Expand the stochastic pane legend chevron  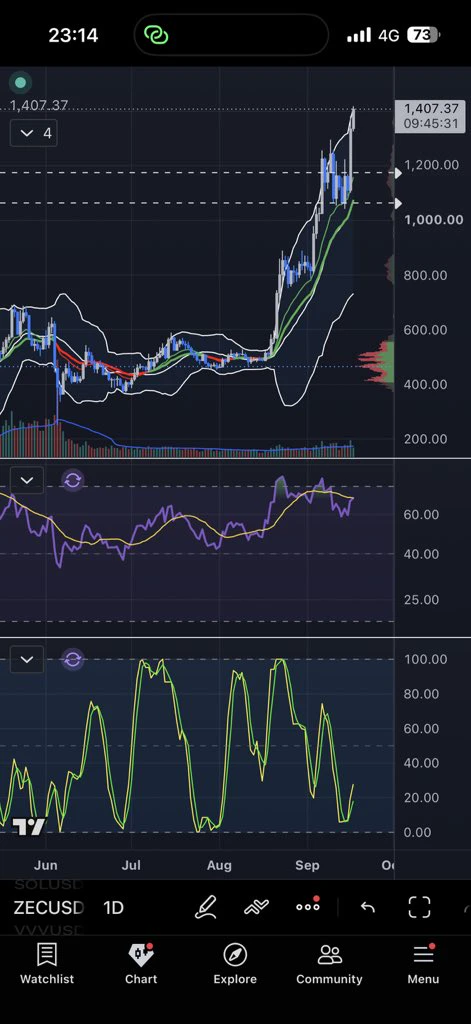(x=27, y=660)
